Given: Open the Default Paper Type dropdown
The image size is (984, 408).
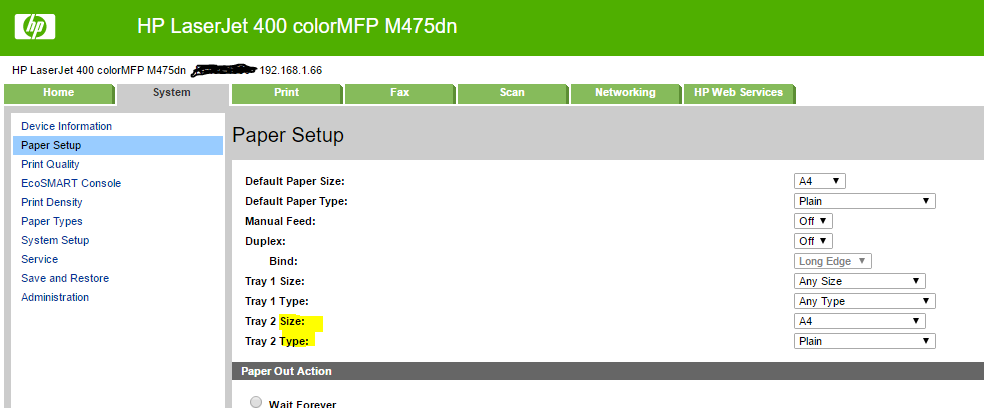Looking at the screenshot, I should [x=864, y=201].
